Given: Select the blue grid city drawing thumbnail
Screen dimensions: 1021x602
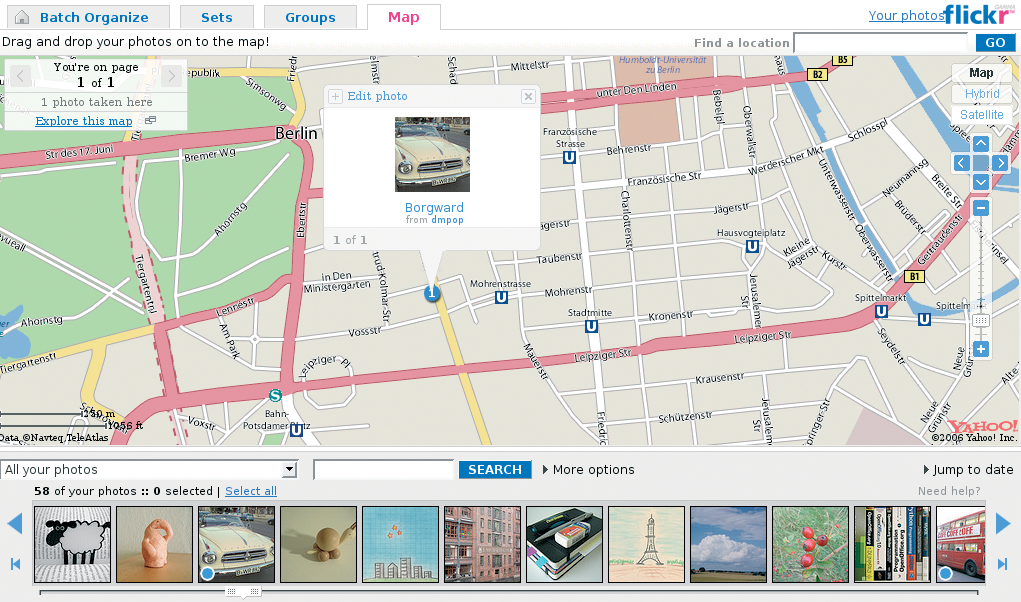Looking at the screenshot, I should [x=400, y=544].
